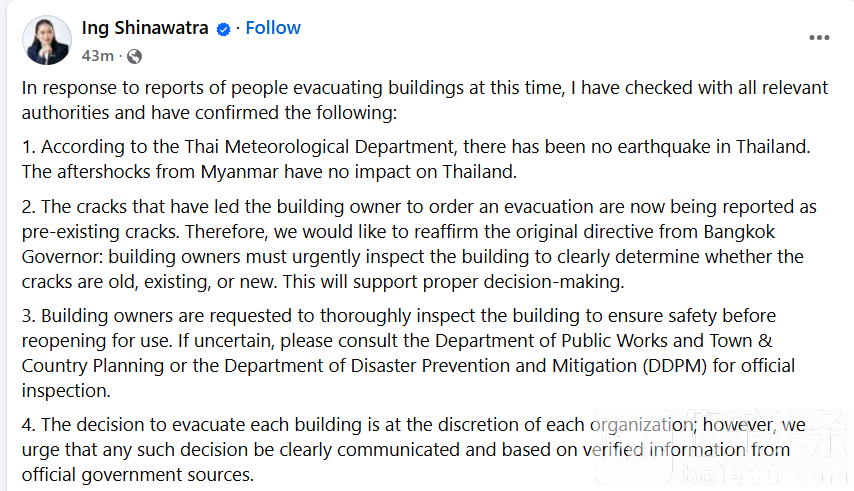Click the faint watermark in the corner
Viewport: 854px width, 491px height.
723,446
